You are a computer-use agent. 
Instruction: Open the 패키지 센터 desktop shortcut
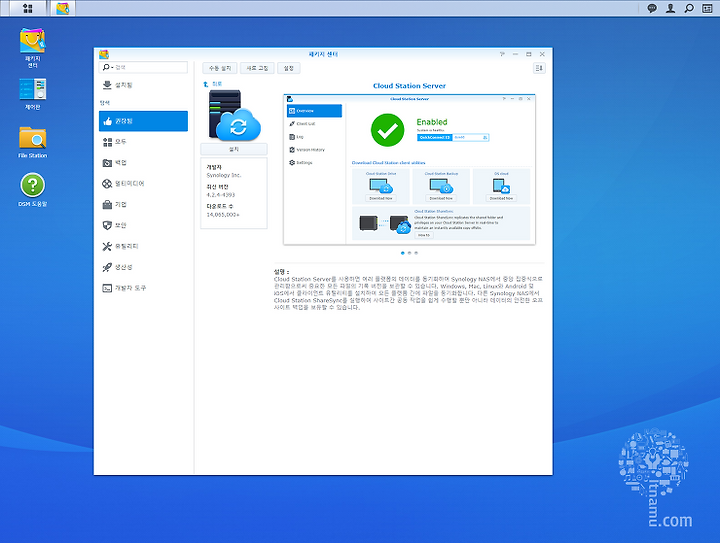click(33, 48)
